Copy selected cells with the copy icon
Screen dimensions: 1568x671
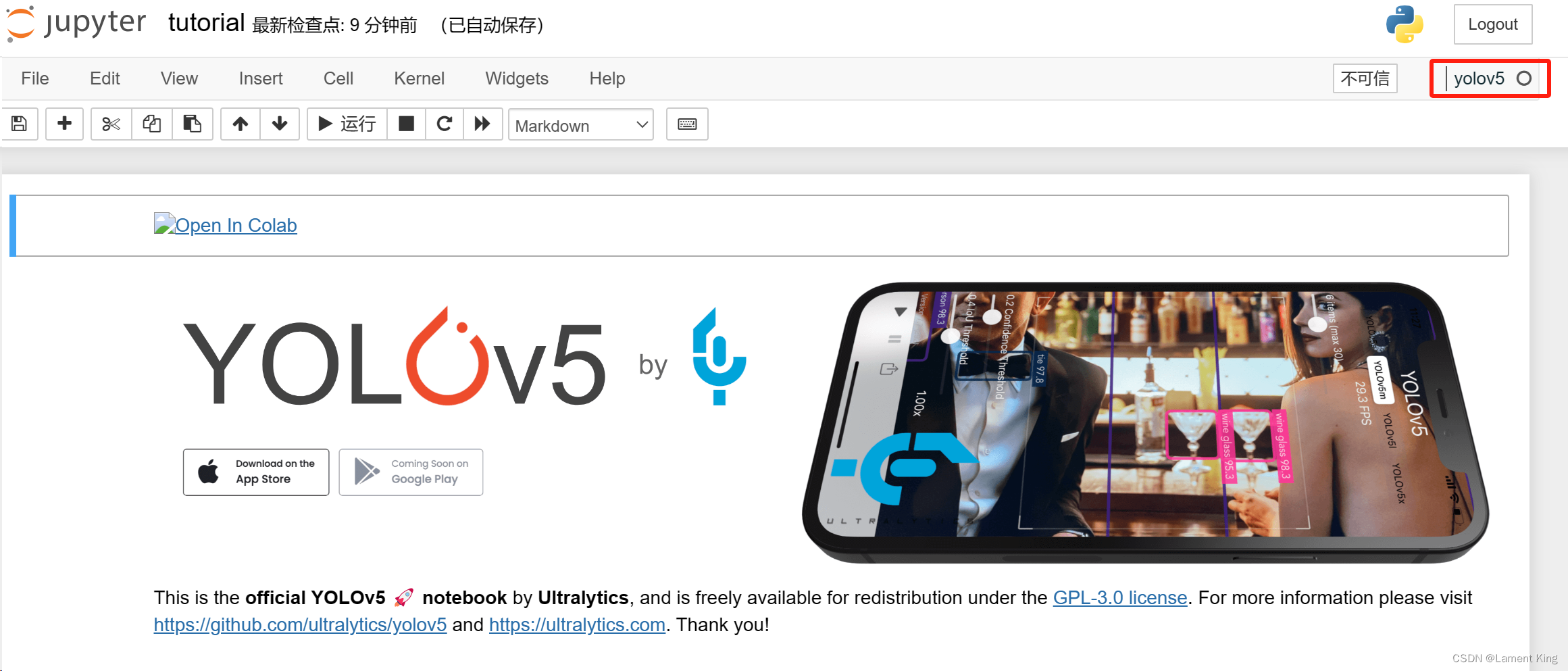[x=152, y=124]
